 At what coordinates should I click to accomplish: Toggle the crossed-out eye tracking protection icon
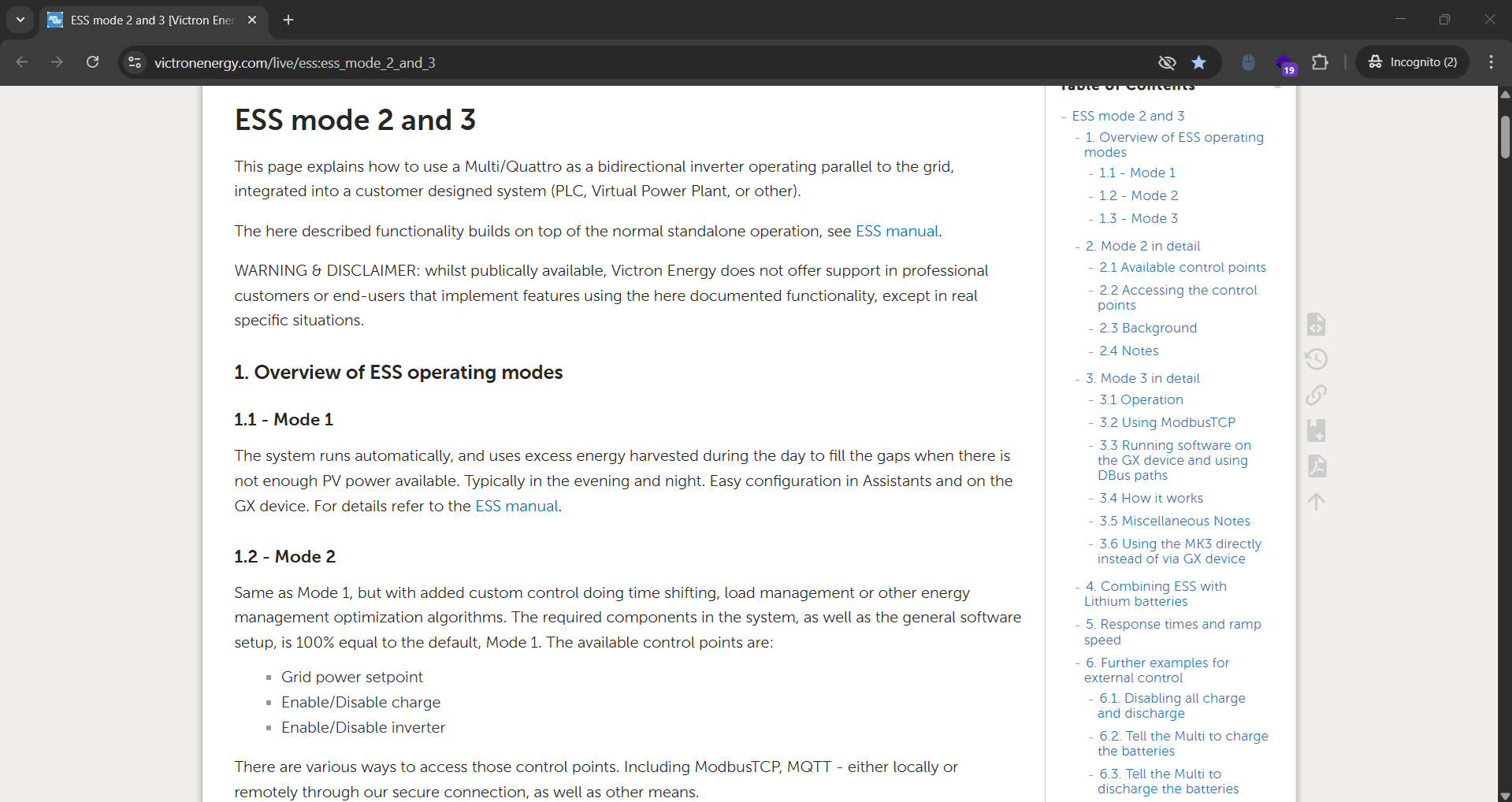pos(1167,62)
